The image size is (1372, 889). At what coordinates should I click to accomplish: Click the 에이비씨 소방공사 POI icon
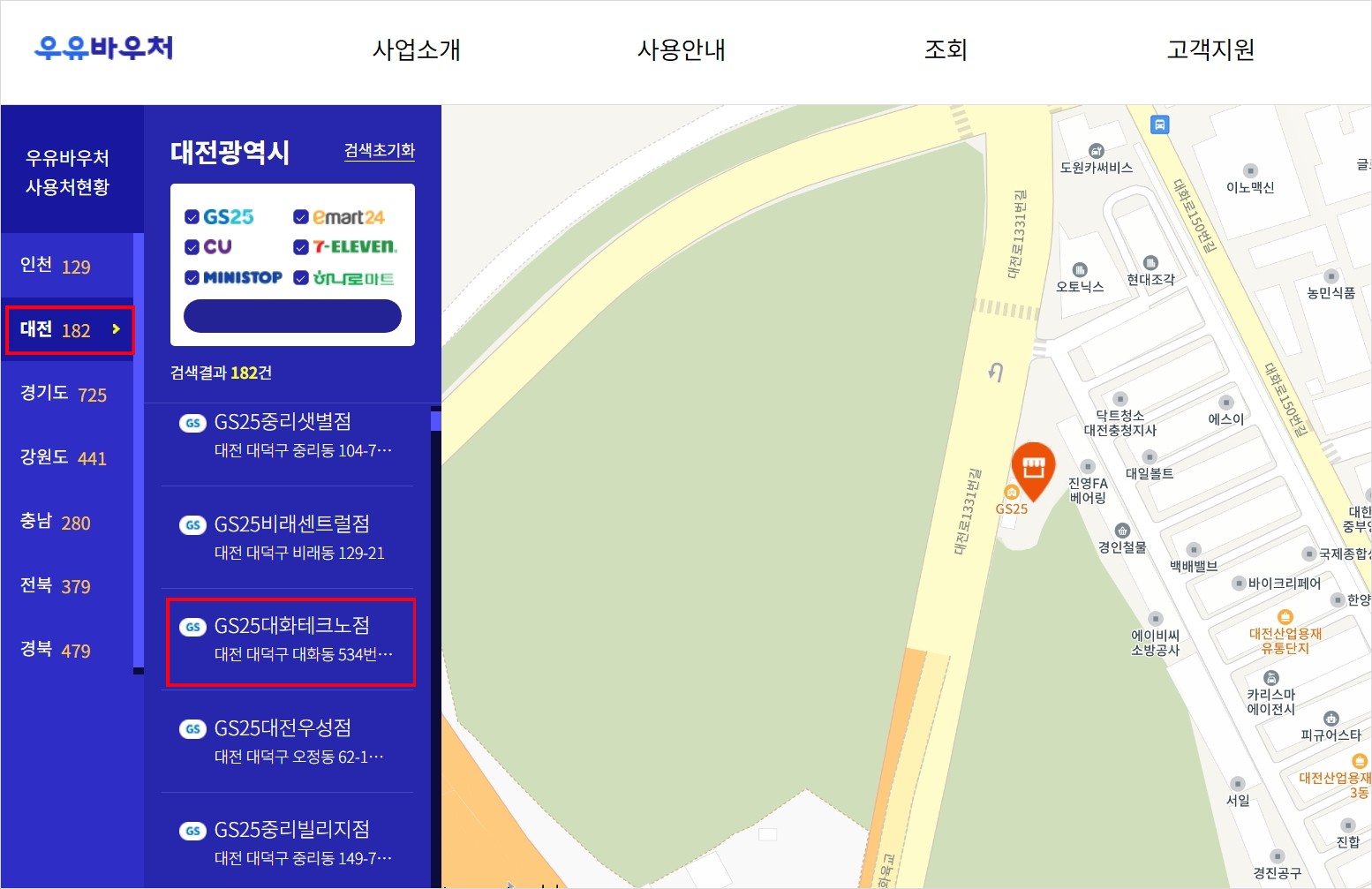click(x=1156, y=619)
